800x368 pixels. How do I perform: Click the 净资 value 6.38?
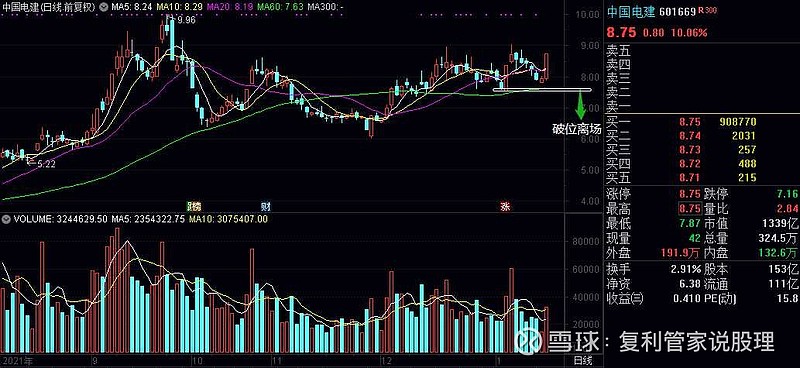[689, 284]
